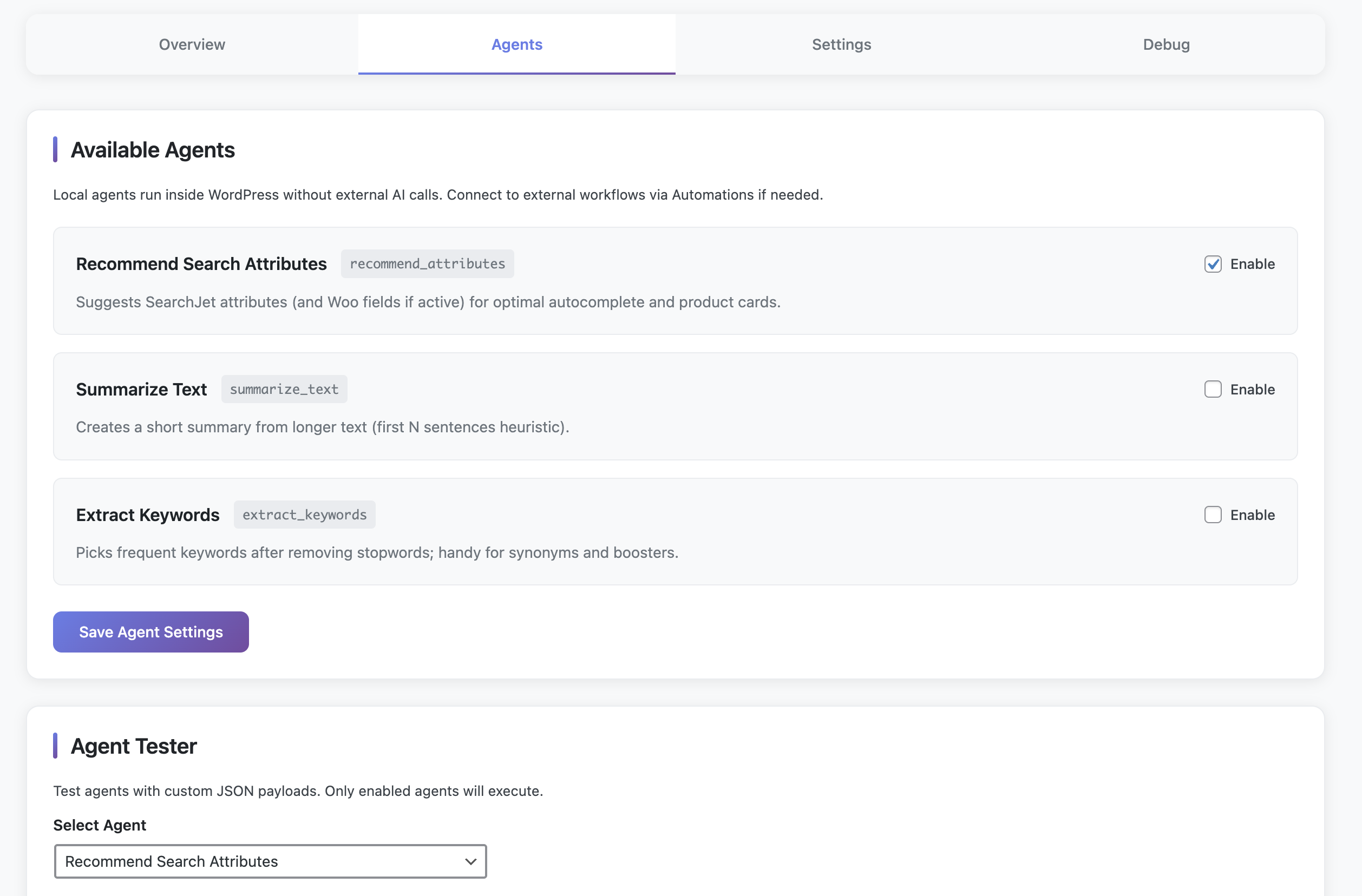Select the Agents tab
This screenshot has width=1362, height=896.
point(516,44)
